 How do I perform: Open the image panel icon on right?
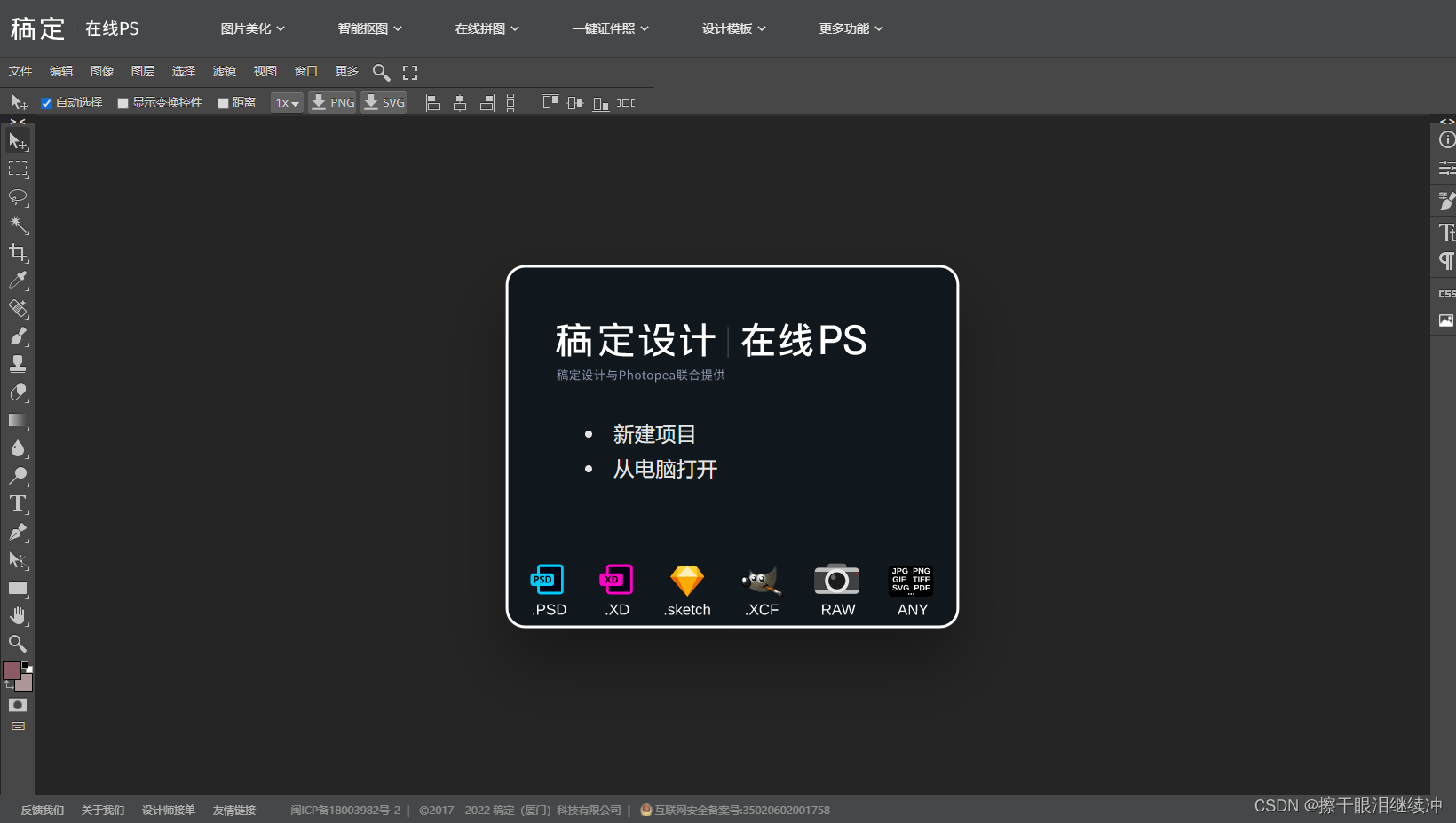coord(1446,320)
